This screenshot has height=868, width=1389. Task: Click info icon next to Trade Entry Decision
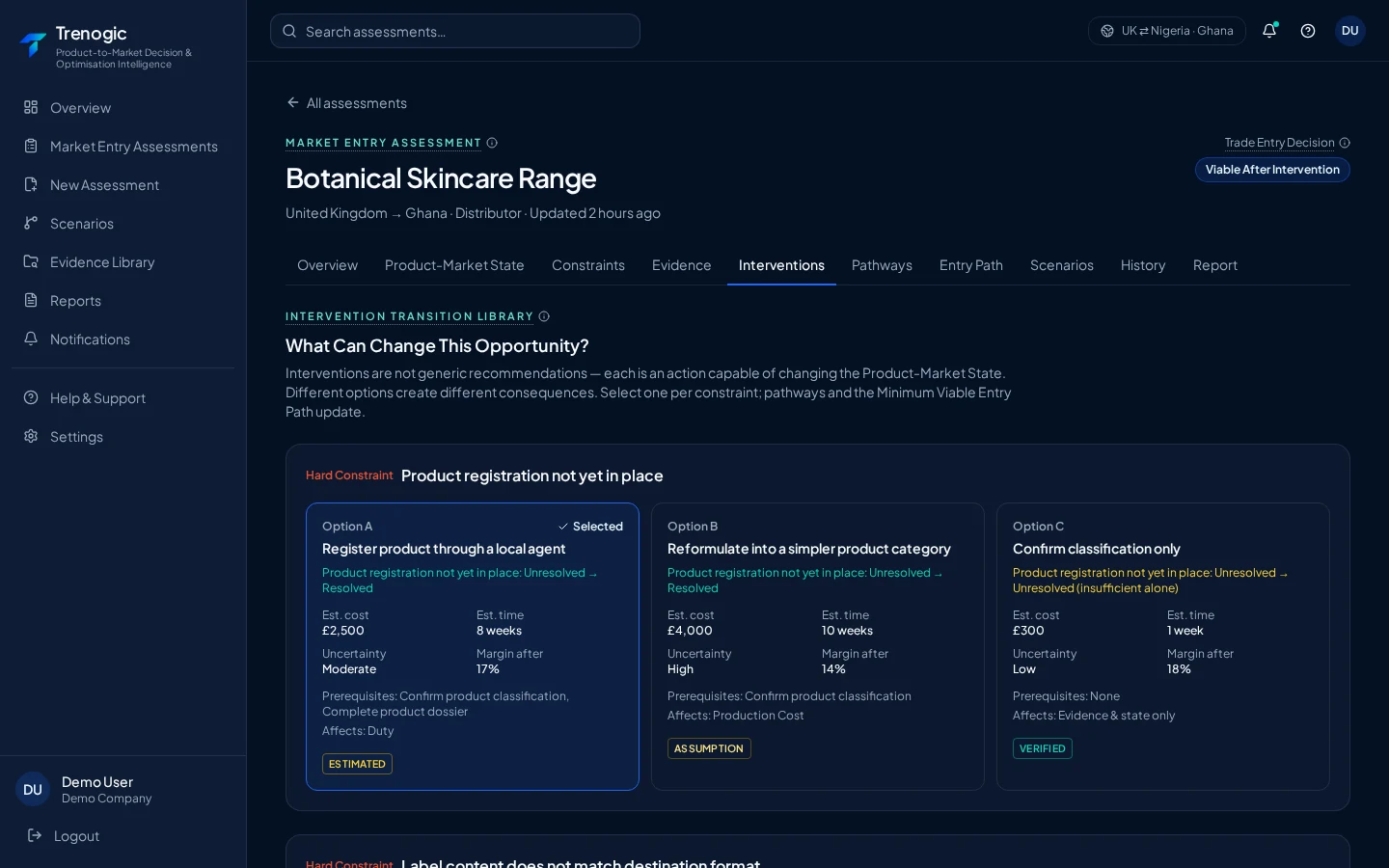click(1345, 143)
